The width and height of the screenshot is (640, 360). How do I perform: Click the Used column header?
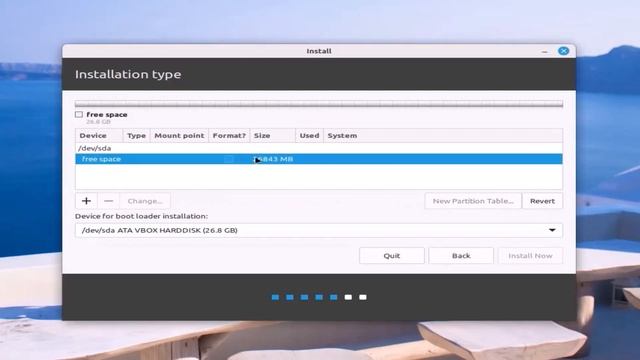(309, 136)
